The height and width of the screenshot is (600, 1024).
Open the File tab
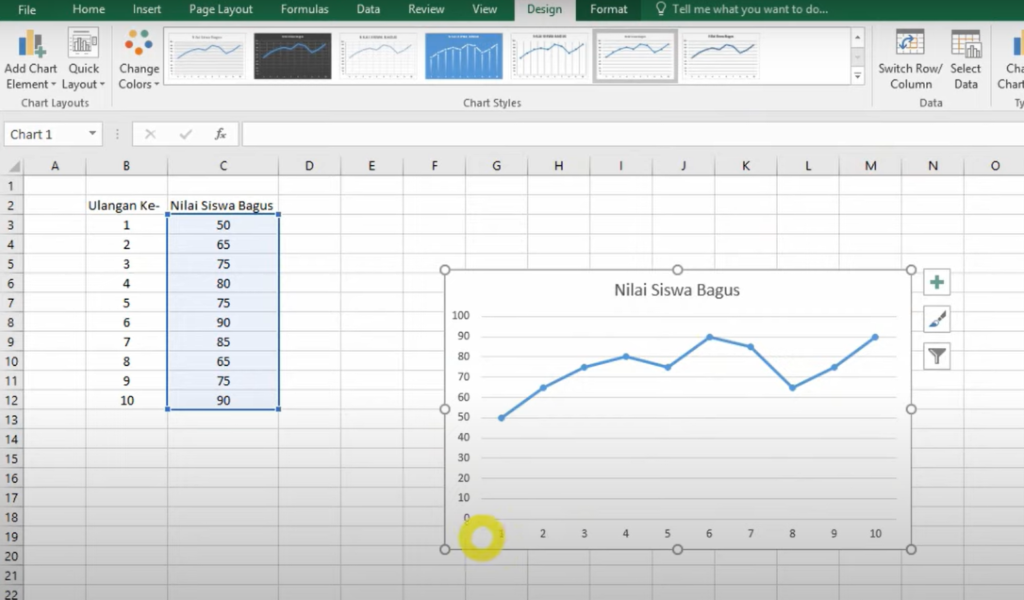point(27,9)
